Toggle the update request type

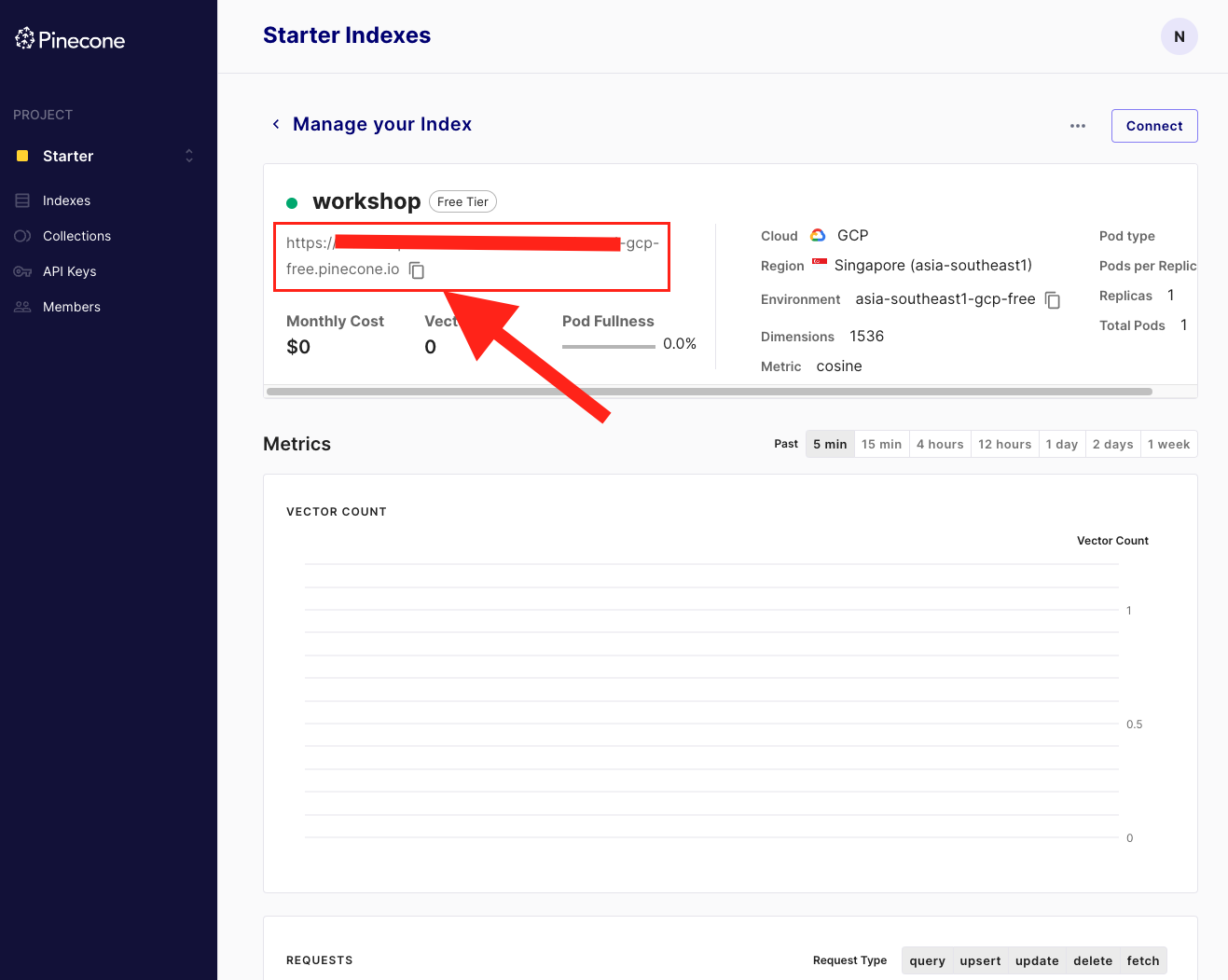(x=1037, y=960)
